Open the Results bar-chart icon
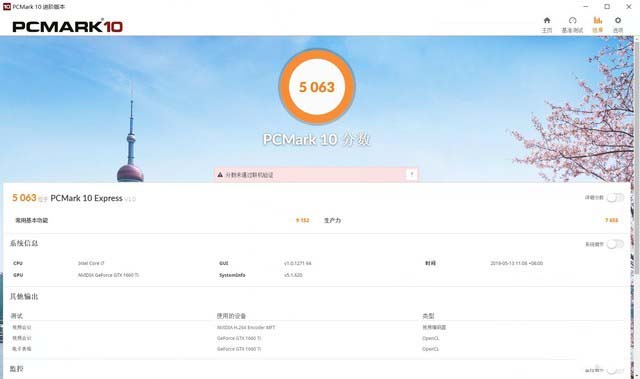 click(598, 20)
